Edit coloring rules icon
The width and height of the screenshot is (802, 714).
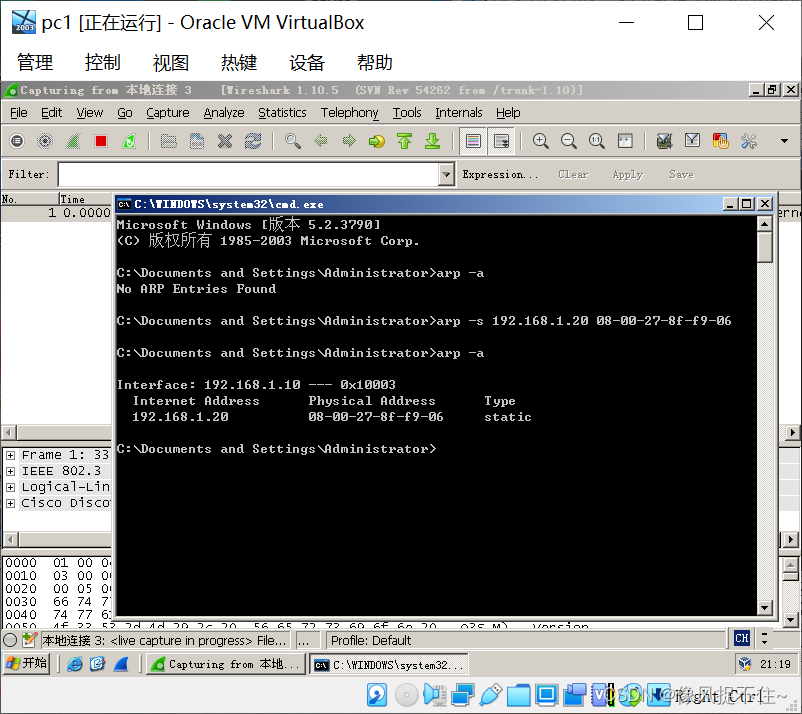(721, 141)
